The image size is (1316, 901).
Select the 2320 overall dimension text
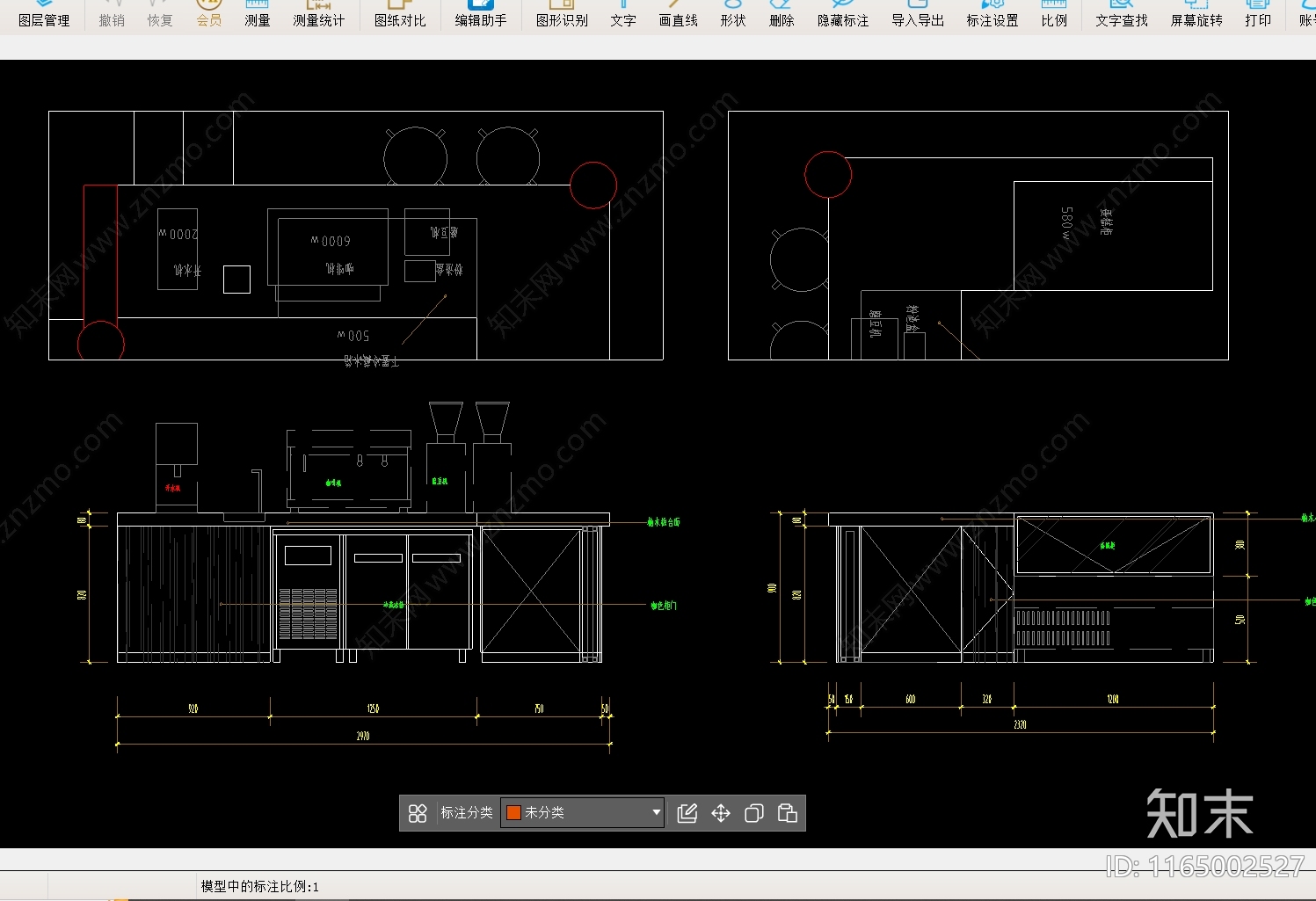click(1020, 724)
